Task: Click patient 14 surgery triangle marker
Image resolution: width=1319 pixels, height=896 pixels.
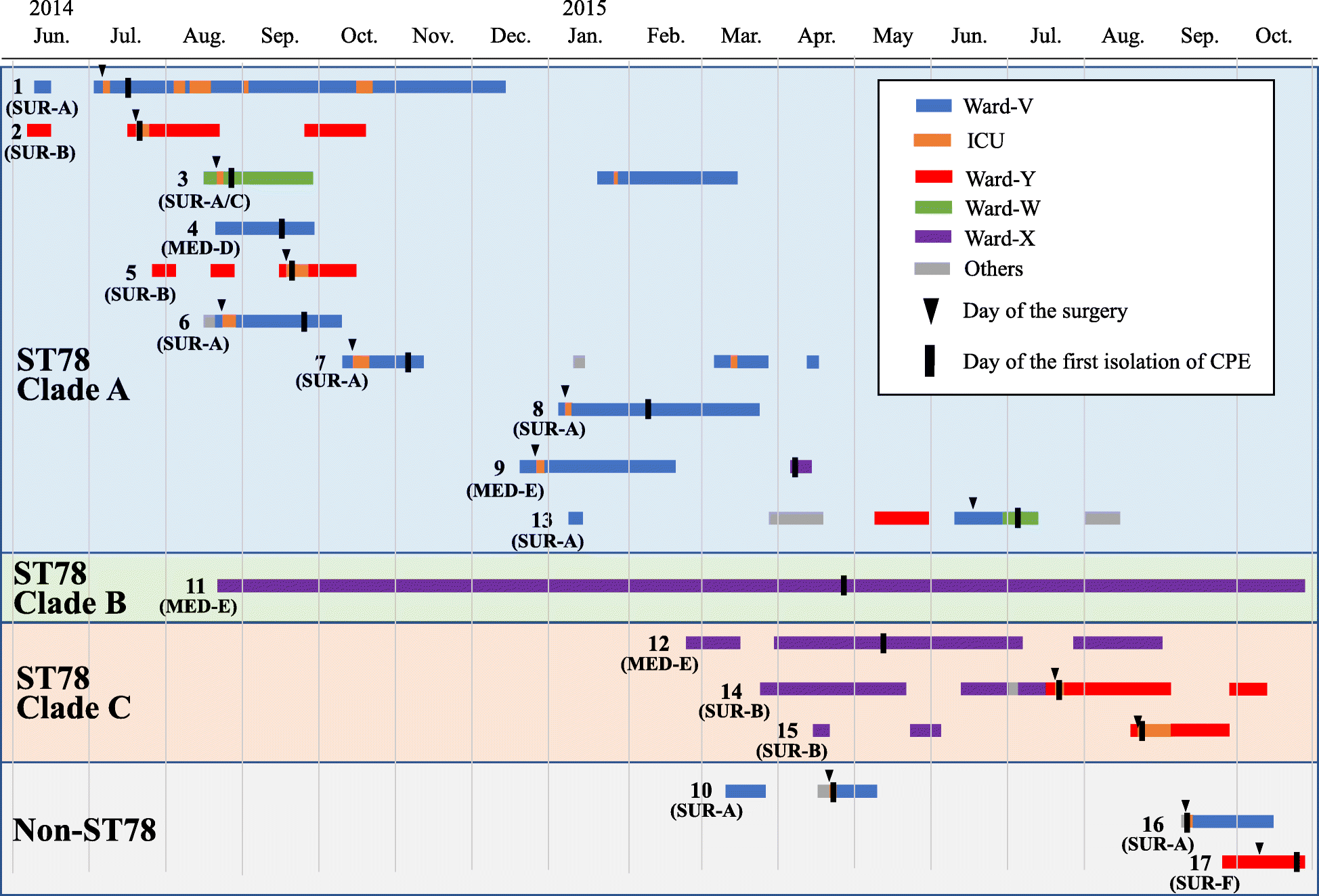Action: coord(1055,673)
